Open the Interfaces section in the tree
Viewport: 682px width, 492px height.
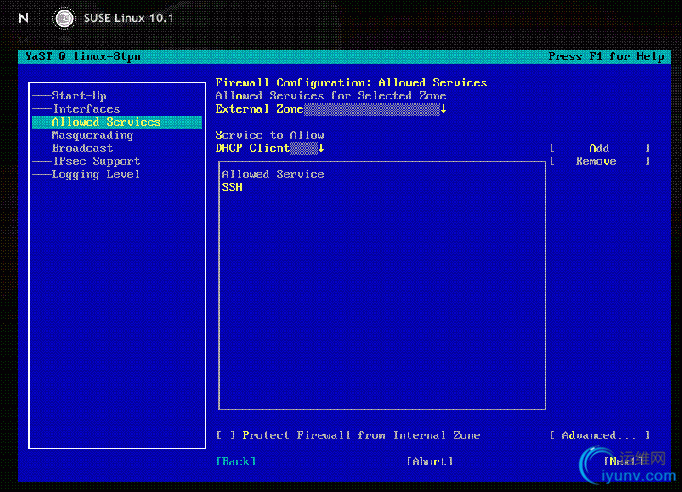[x=86, y=109]
